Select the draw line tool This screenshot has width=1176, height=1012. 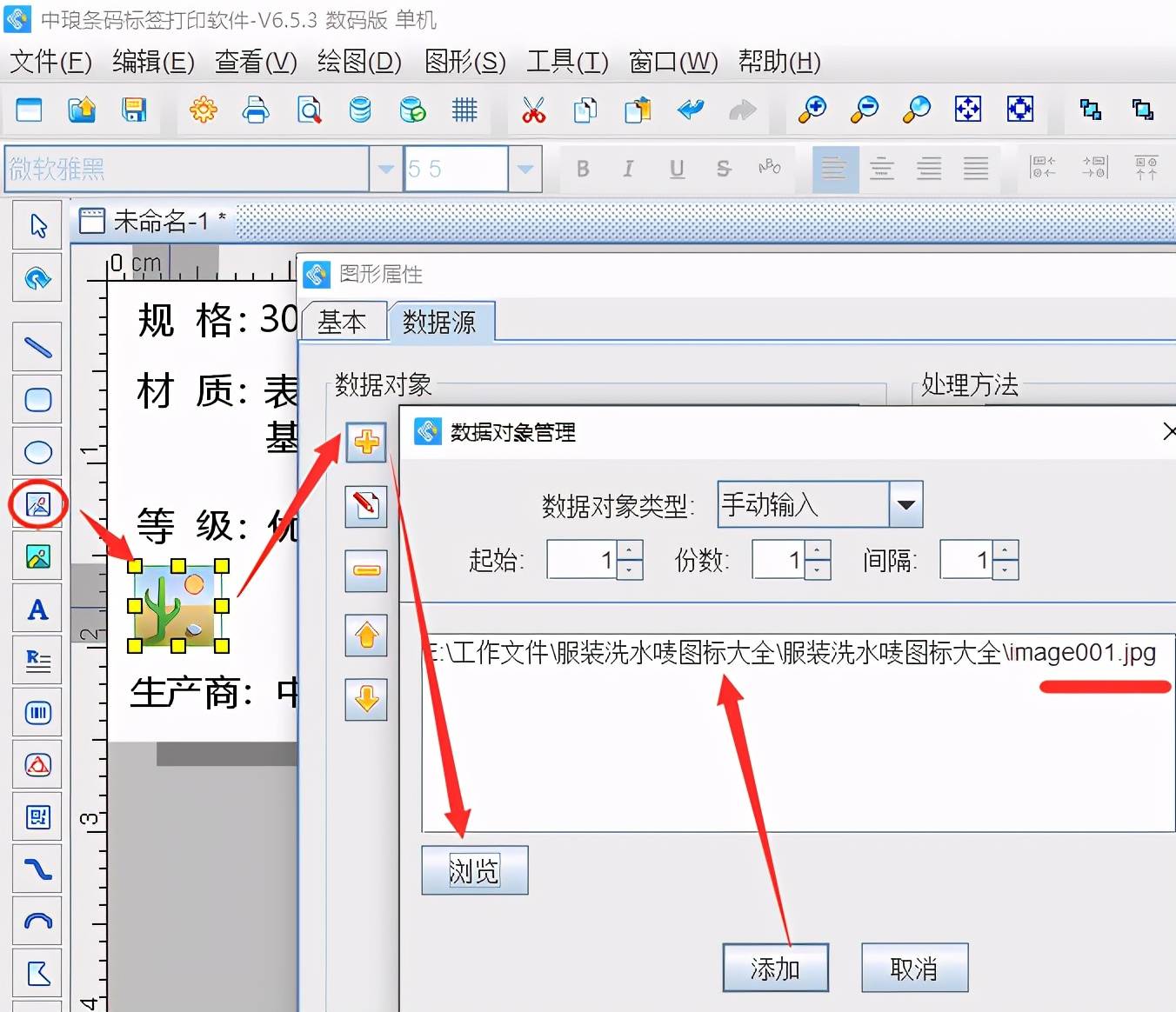(x=38, y=348)
